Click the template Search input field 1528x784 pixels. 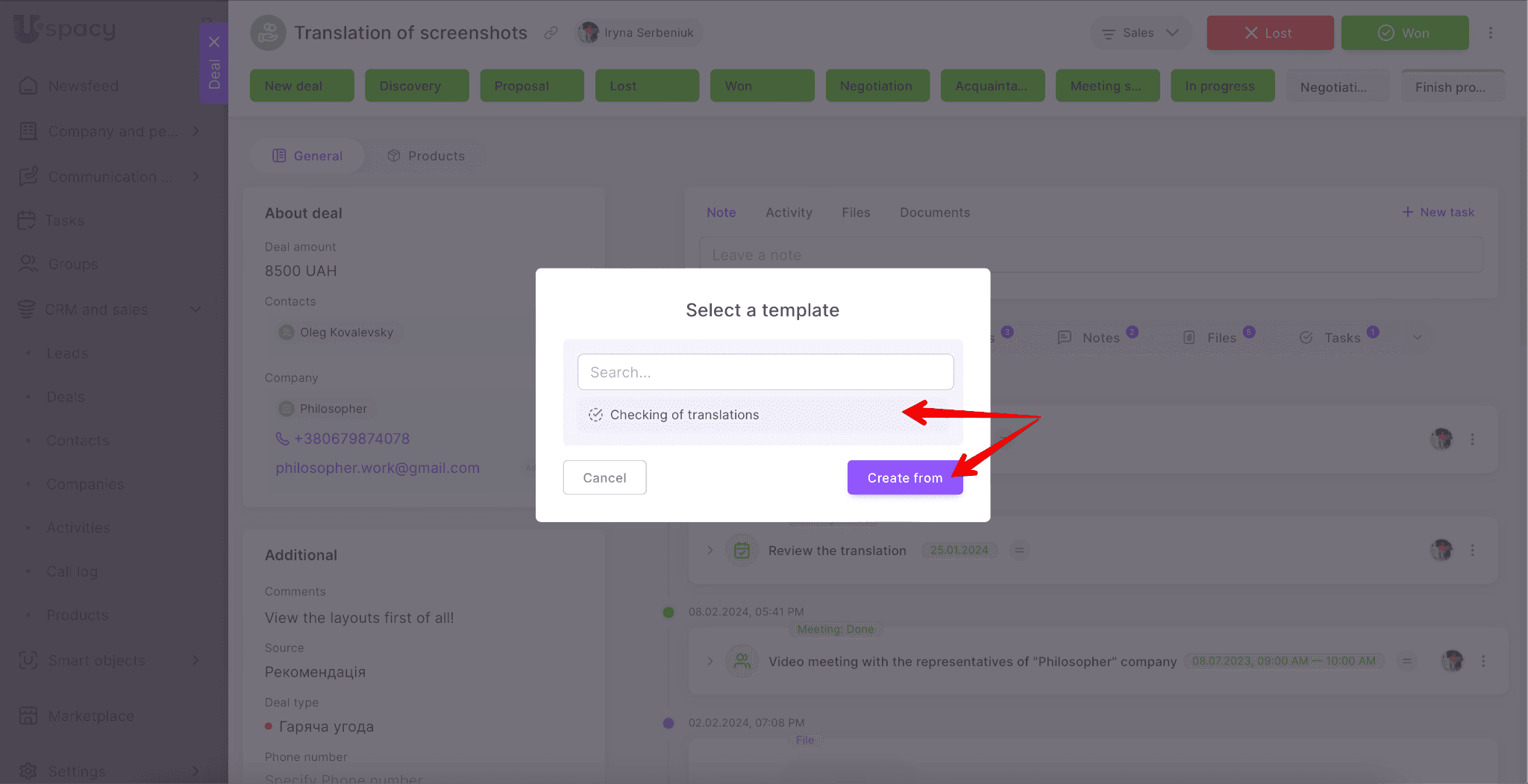point(765,372)
